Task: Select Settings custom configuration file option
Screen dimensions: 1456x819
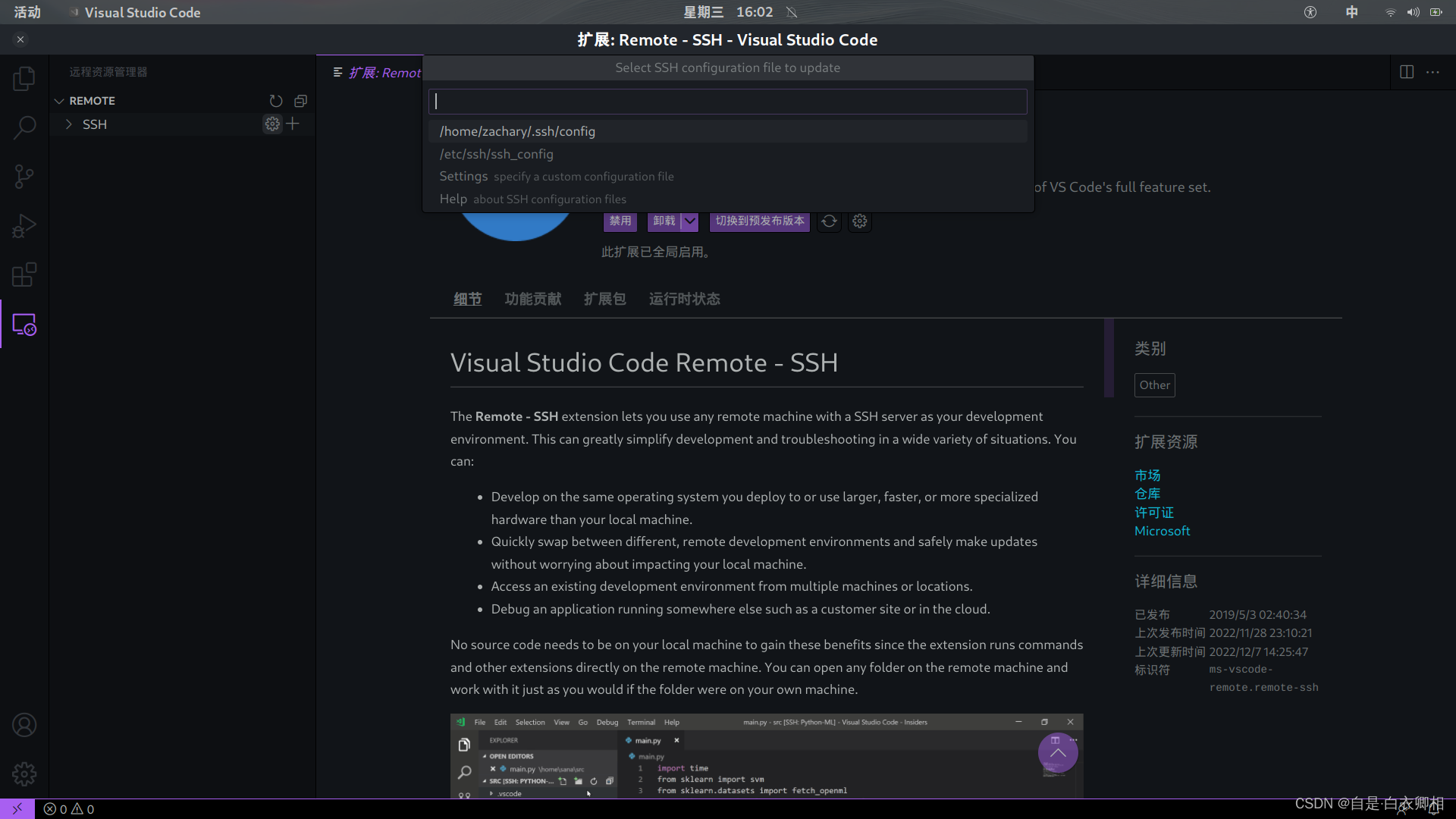Action: coord(728,177)
